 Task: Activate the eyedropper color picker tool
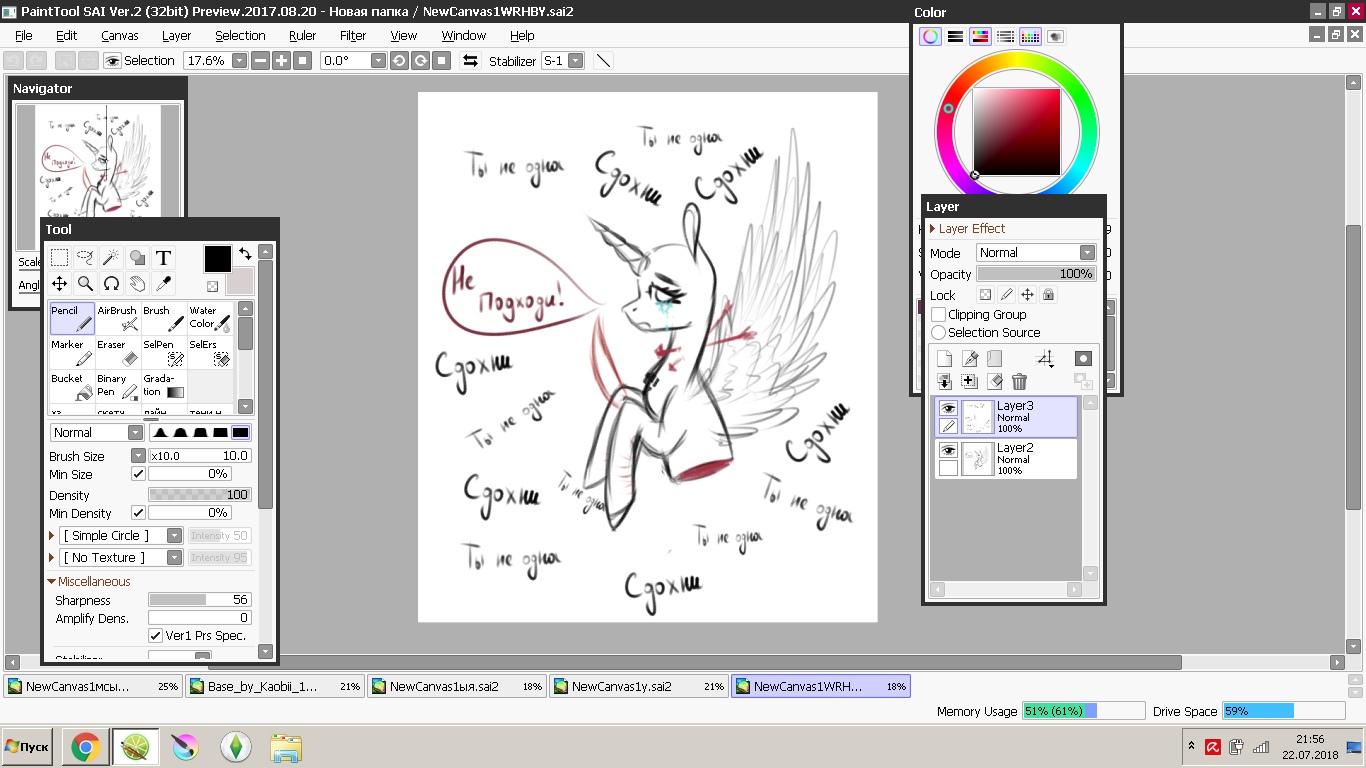click(163, 284)
